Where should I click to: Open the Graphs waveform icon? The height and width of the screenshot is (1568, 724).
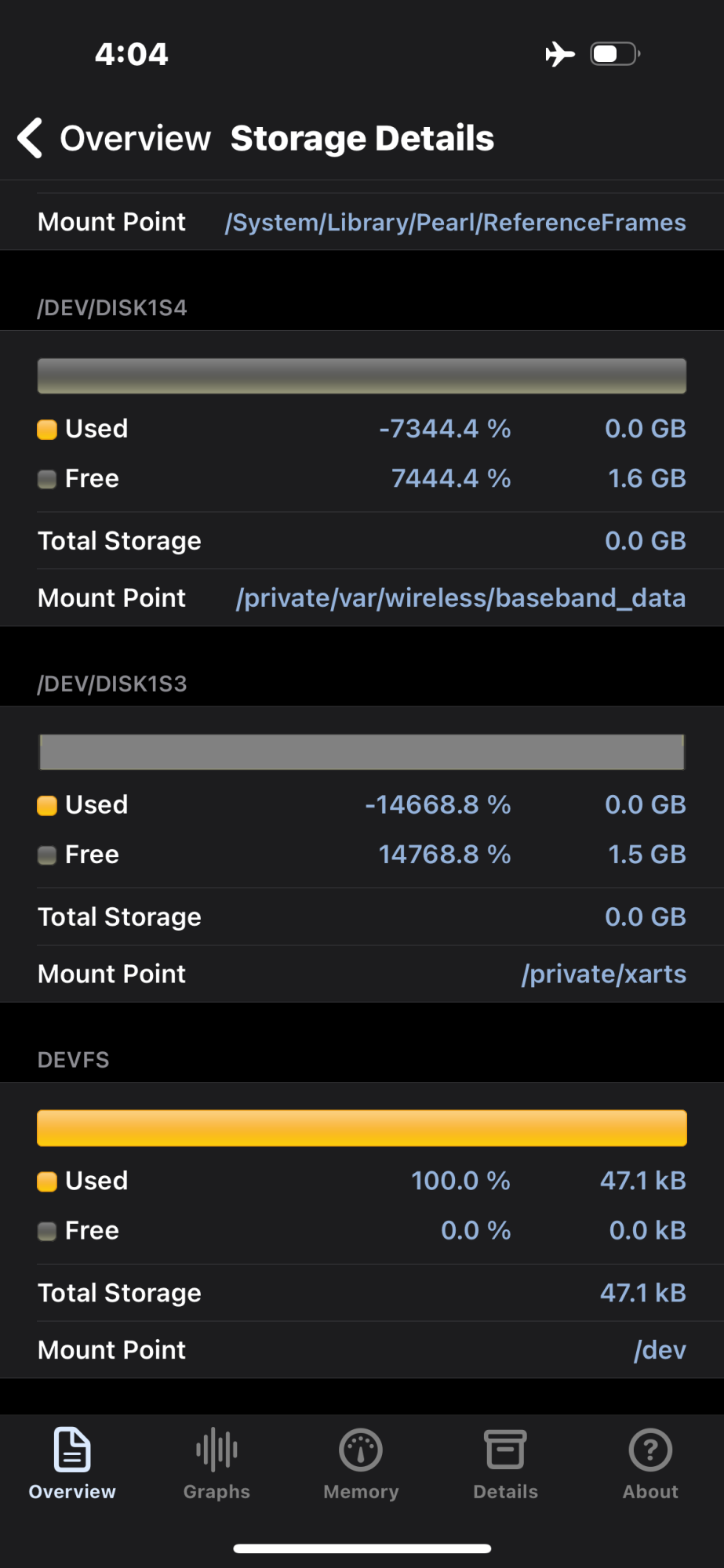216,1450
